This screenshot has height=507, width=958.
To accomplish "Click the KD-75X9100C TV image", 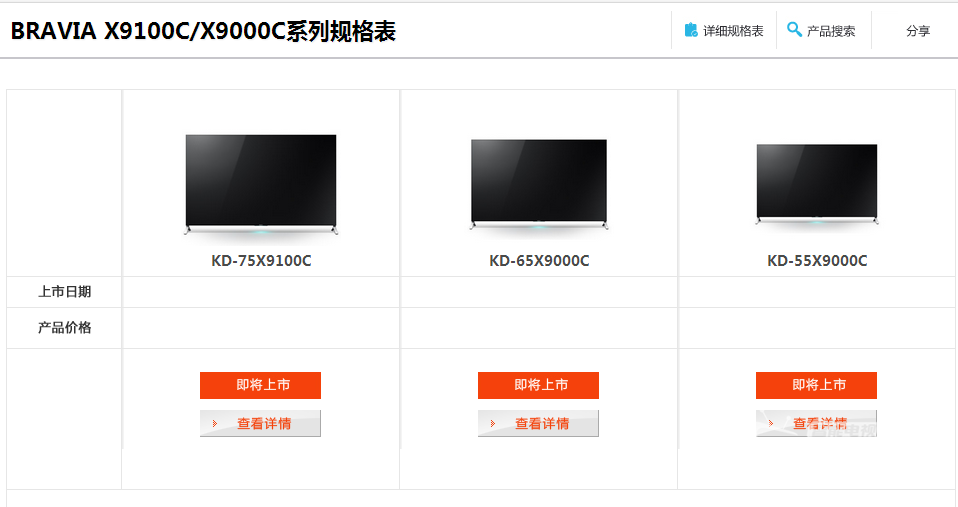I will 261,184.
